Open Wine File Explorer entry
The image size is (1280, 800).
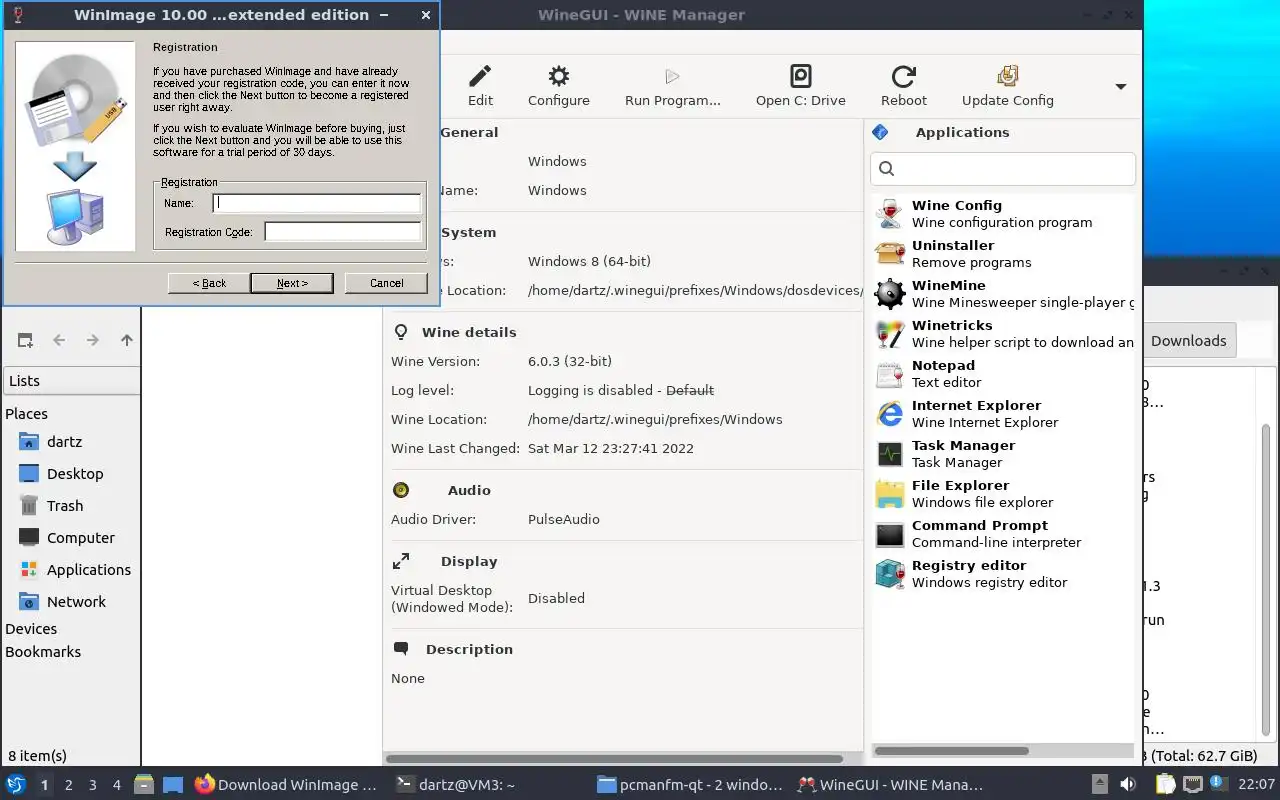tap(1004, 493)
